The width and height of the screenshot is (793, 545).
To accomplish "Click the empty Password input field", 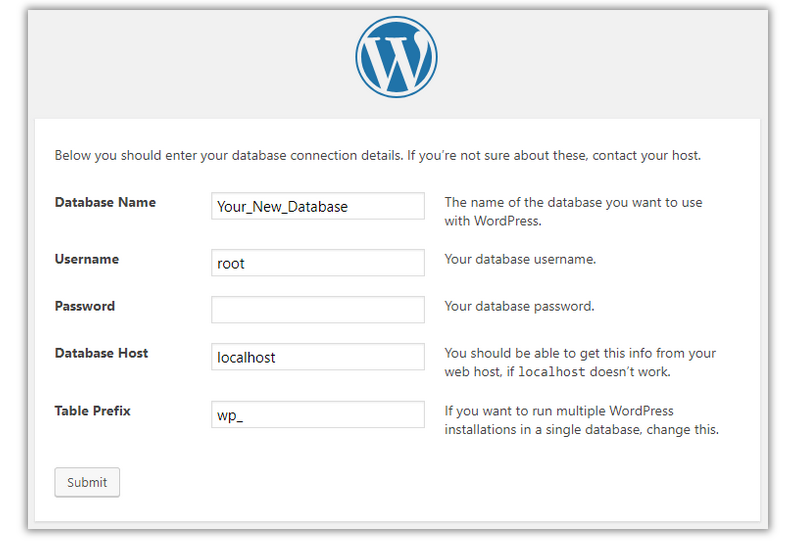I will [x=318, y=309].
